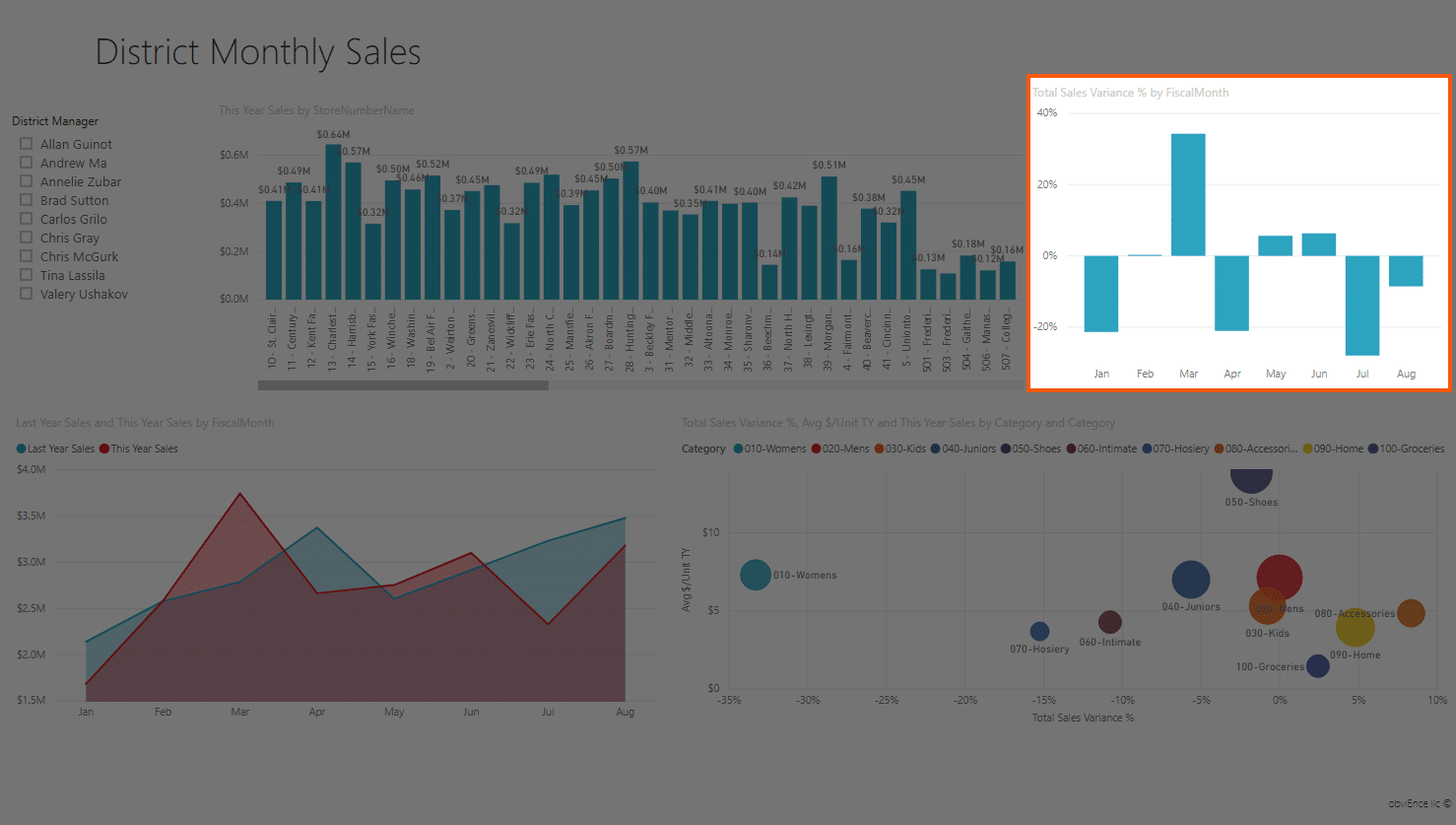
Task: Click the 010-Womens bubble in scatter chart
Action: (756, 575)
